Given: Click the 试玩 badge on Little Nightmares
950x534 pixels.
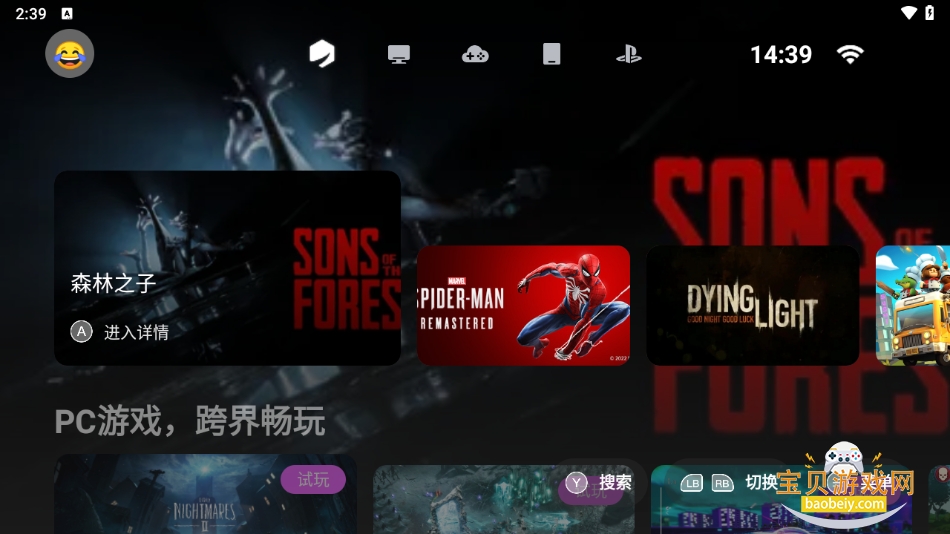Looking at the screenshot, I should tap(313, 480).
